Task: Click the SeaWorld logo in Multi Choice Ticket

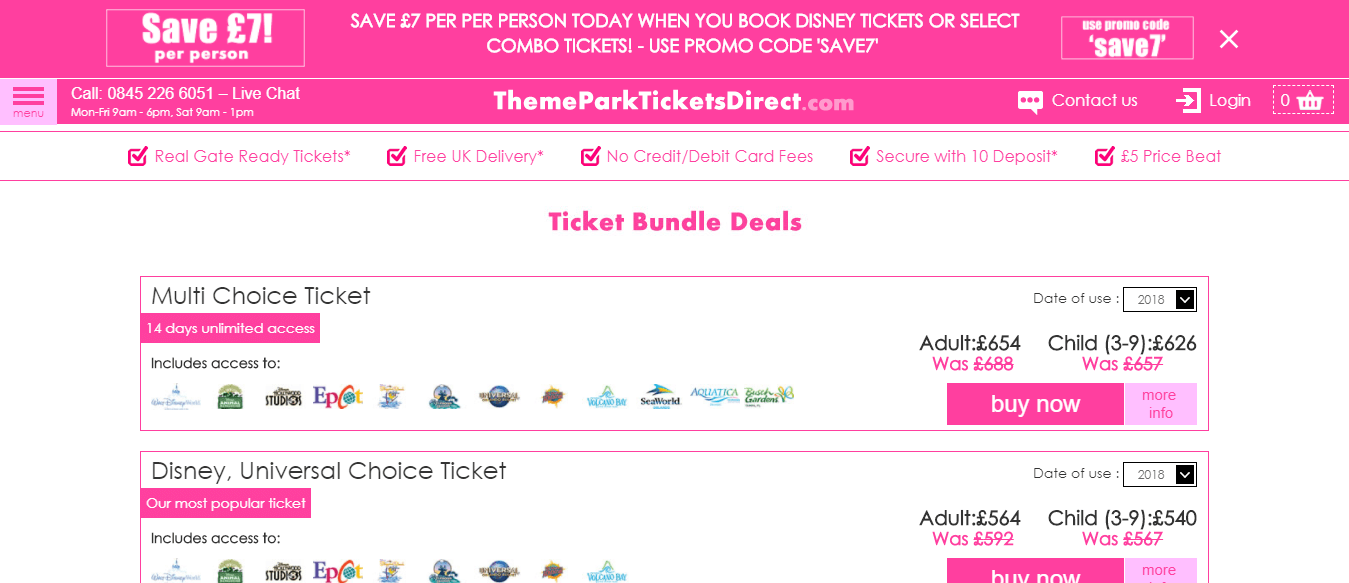Action: click(660, 397)
